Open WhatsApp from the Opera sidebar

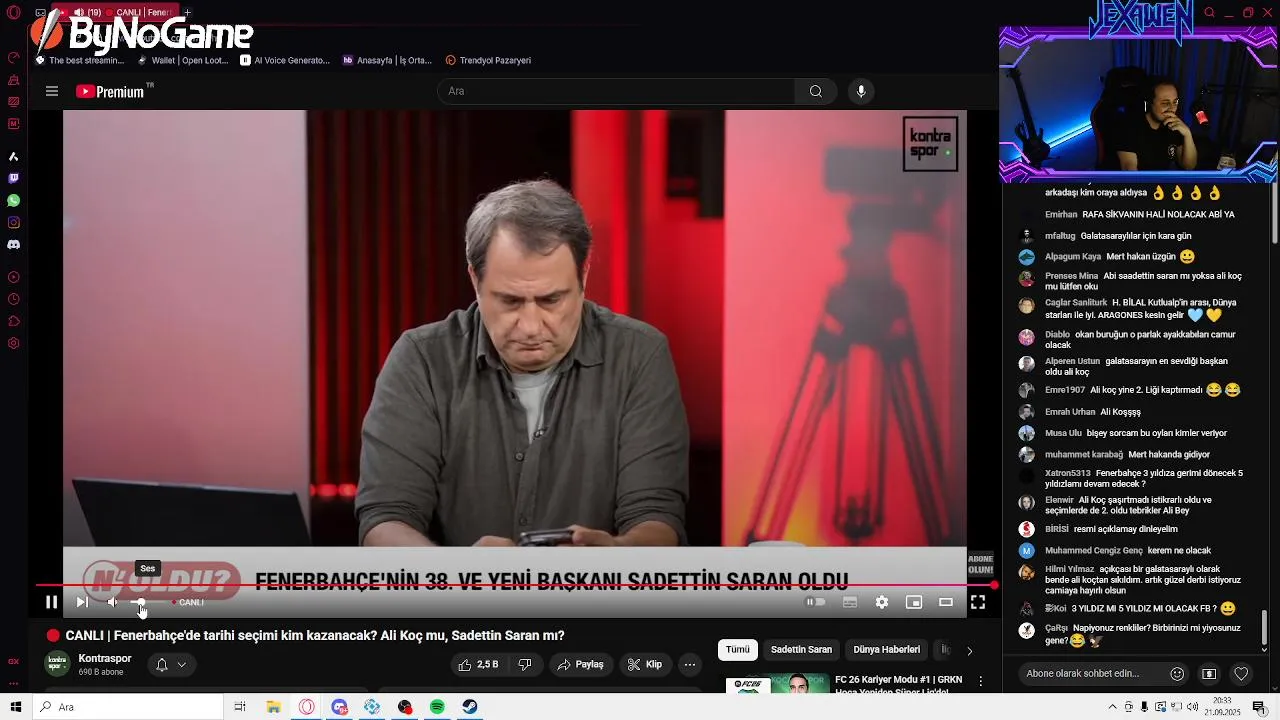(x=14, y=200)
